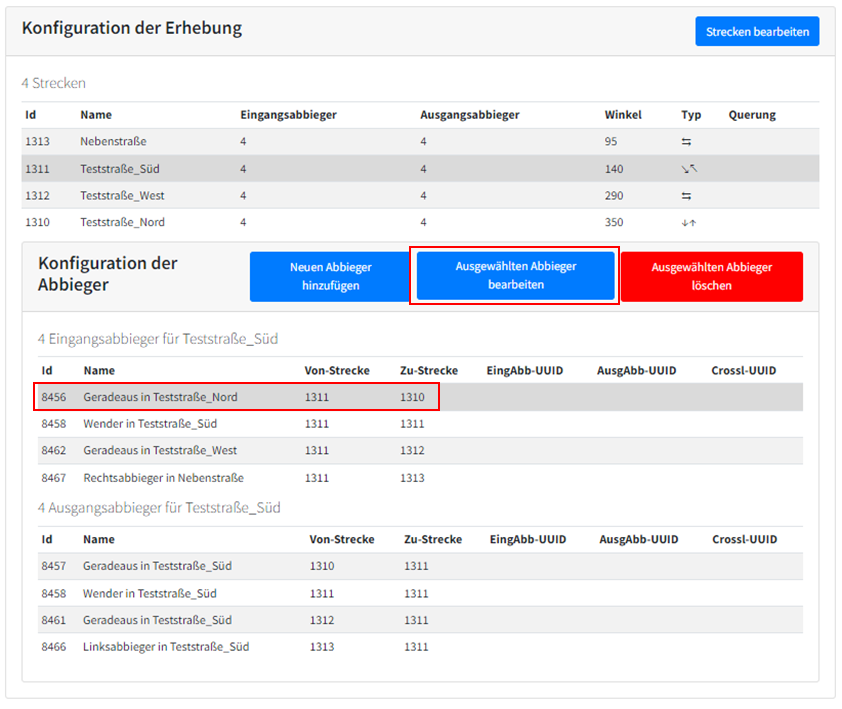Select the Strecke named Nebenstraße in the top table

point(420,142)
